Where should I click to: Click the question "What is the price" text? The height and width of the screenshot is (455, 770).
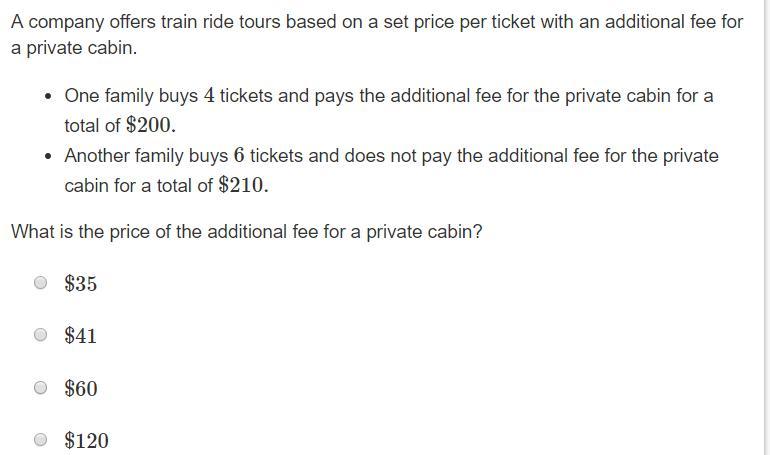(247, 232)
